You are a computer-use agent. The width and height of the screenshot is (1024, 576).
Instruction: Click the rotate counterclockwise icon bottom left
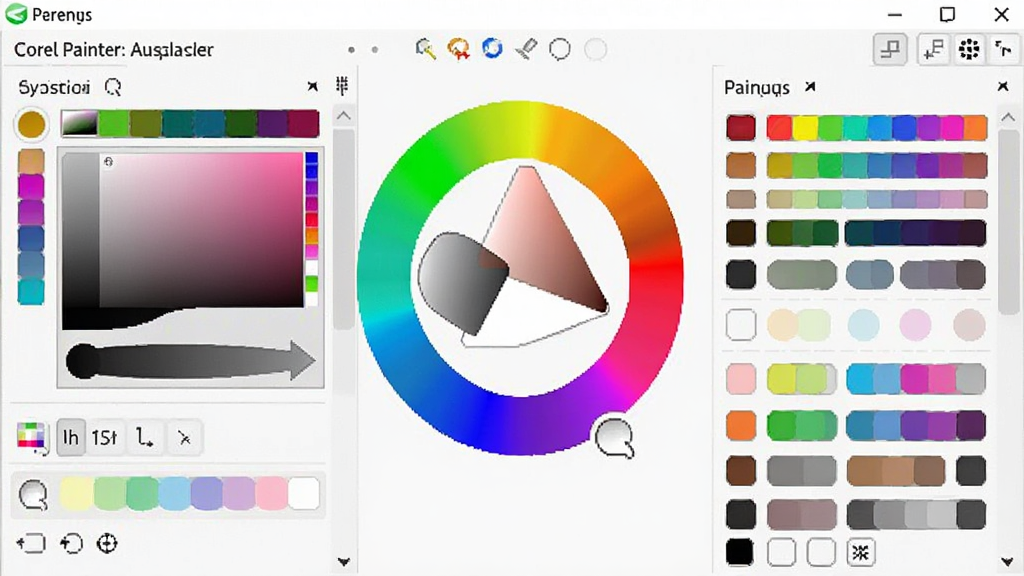click(x=71, y=543)
